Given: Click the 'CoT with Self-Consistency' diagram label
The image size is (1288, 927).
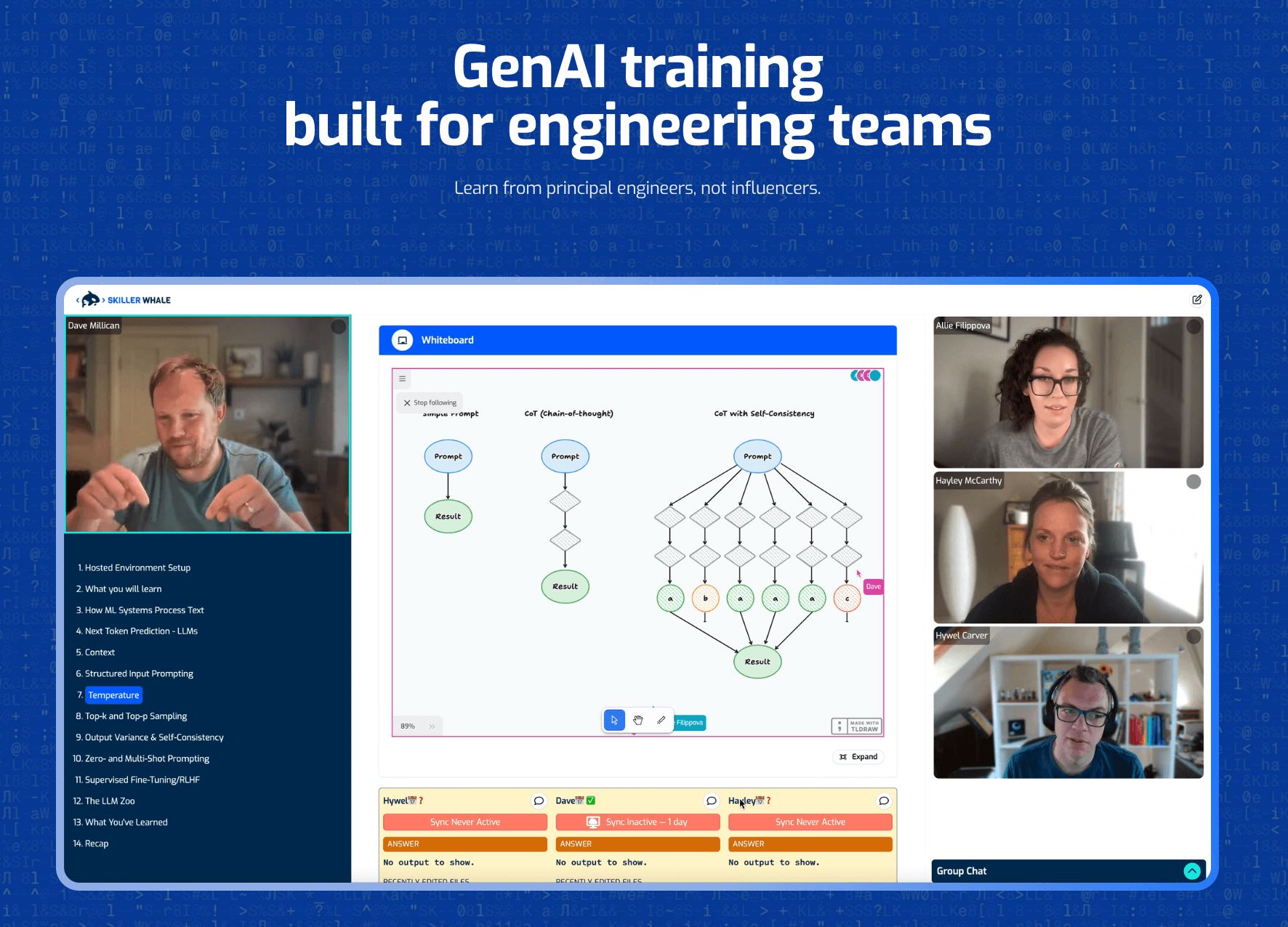Looking at the screenshot, I should [765, 414].
